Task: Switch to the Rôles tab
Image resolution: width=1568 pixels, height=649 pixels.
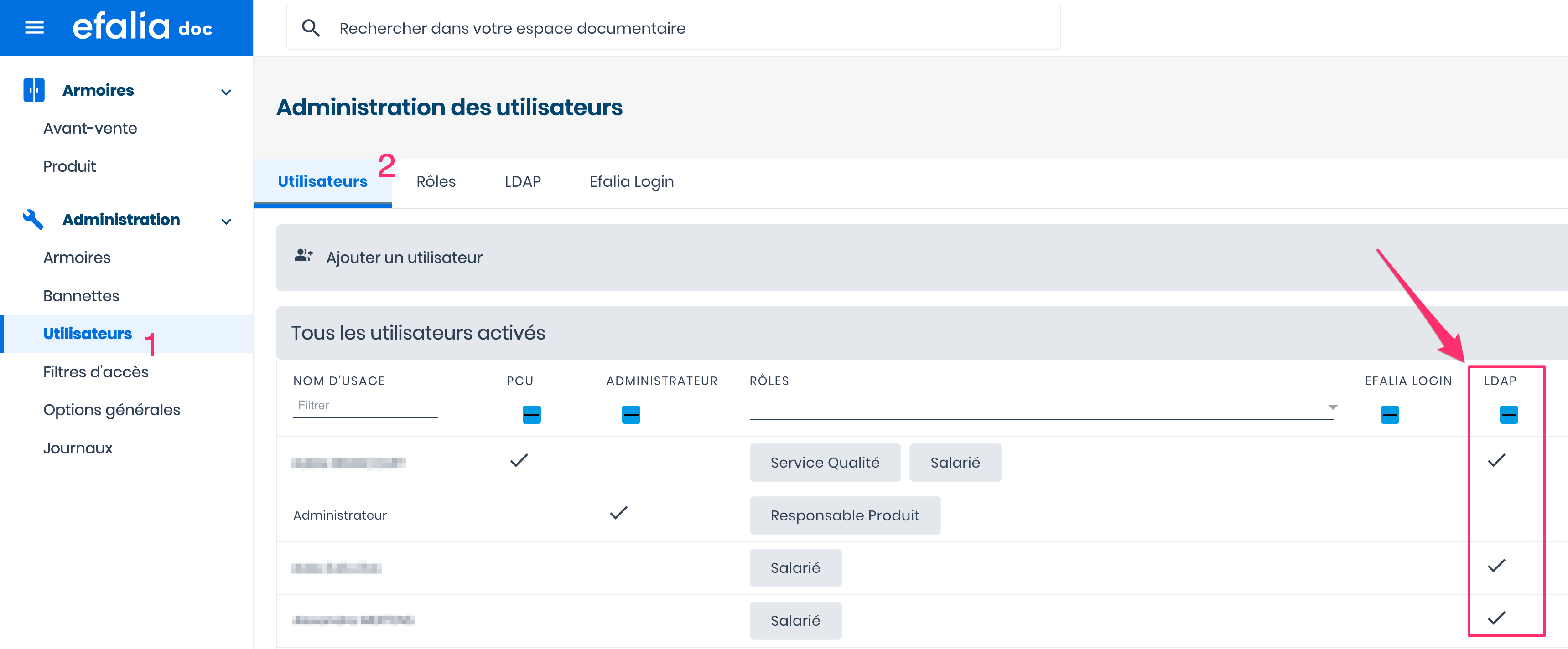Action: (x=436, y=182)
